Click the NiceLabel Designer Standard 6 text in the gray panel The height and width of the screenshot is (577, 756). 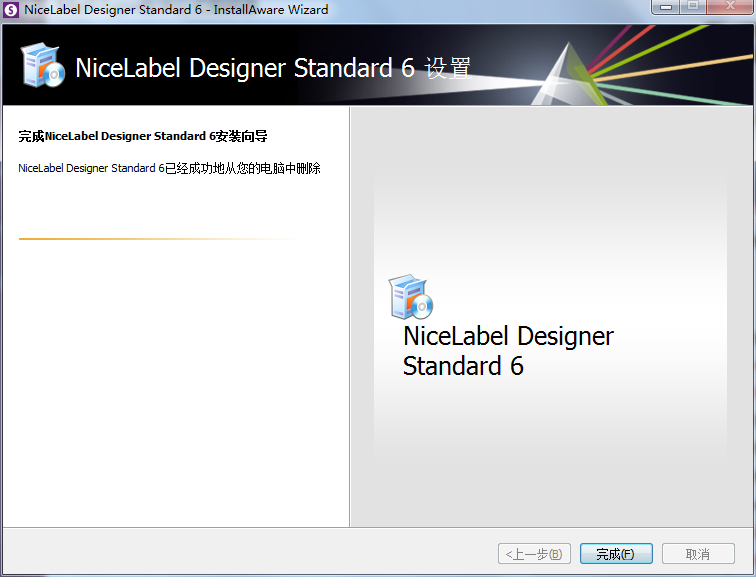508,350
